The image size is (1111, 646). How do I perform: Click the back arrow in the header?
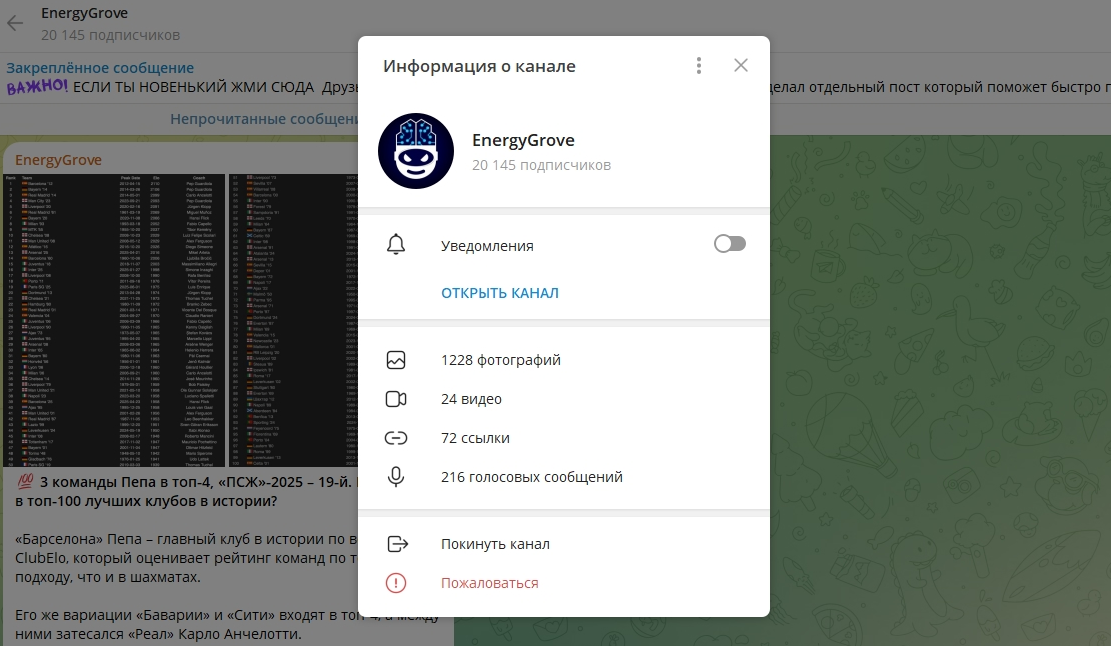coord(14,22)
